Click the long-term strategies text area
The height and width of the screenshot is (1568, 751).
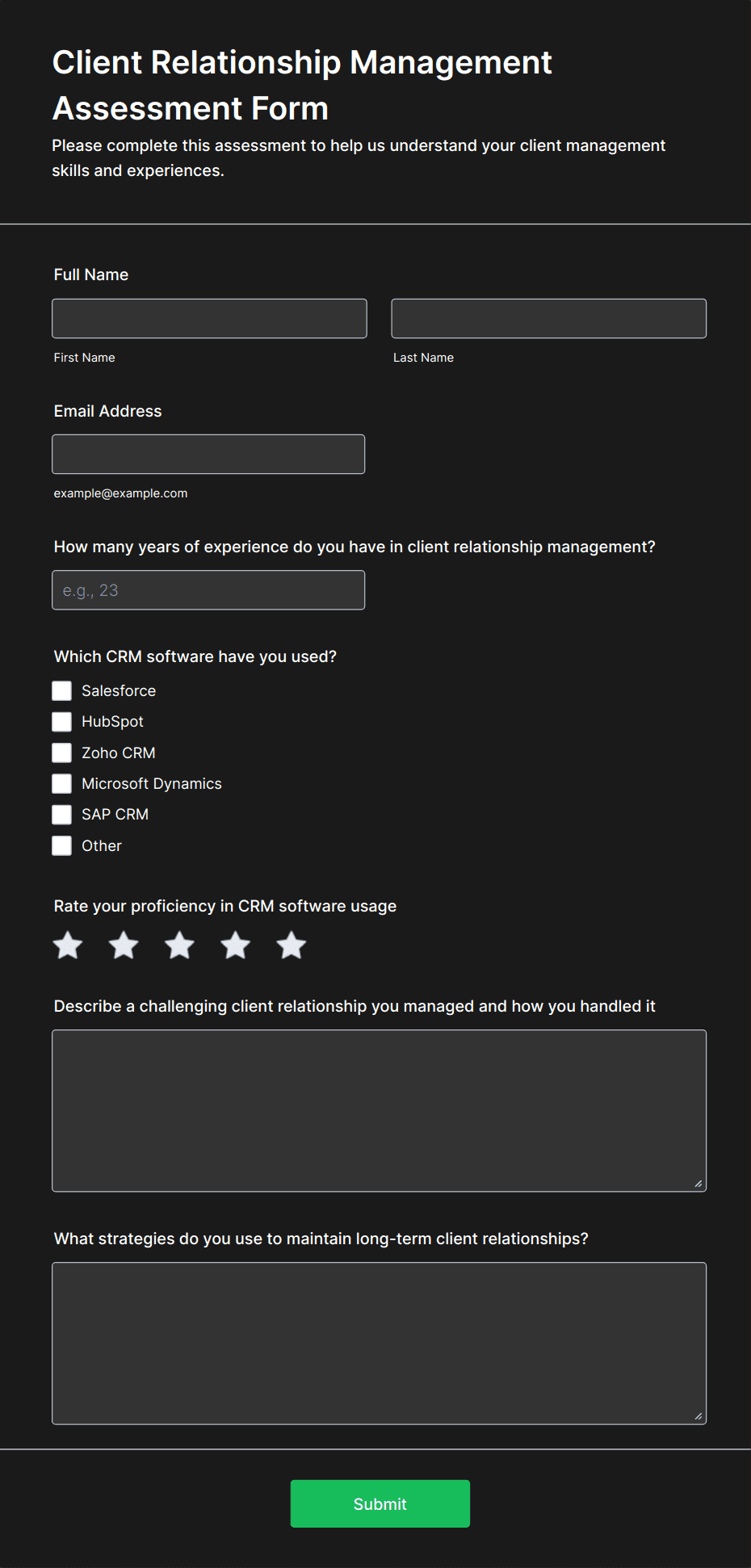pos(380,1344)
